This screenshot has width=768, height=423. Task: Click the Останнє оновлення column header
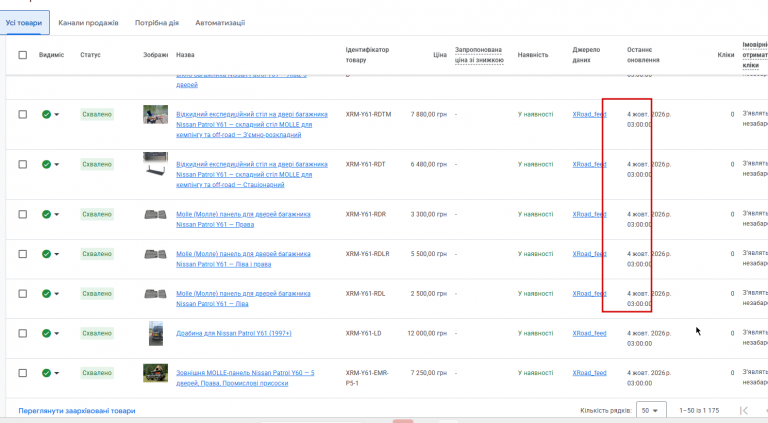click(643, 55)
